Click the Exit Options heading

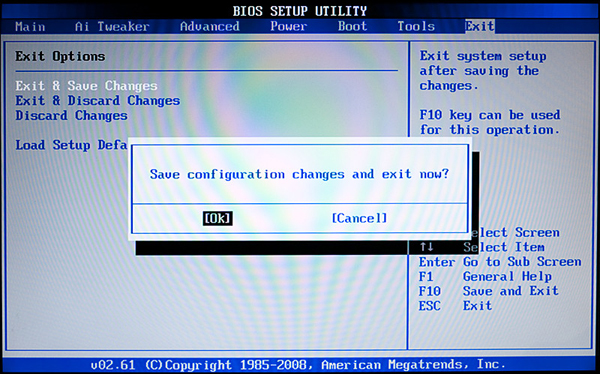pos(60,56)
